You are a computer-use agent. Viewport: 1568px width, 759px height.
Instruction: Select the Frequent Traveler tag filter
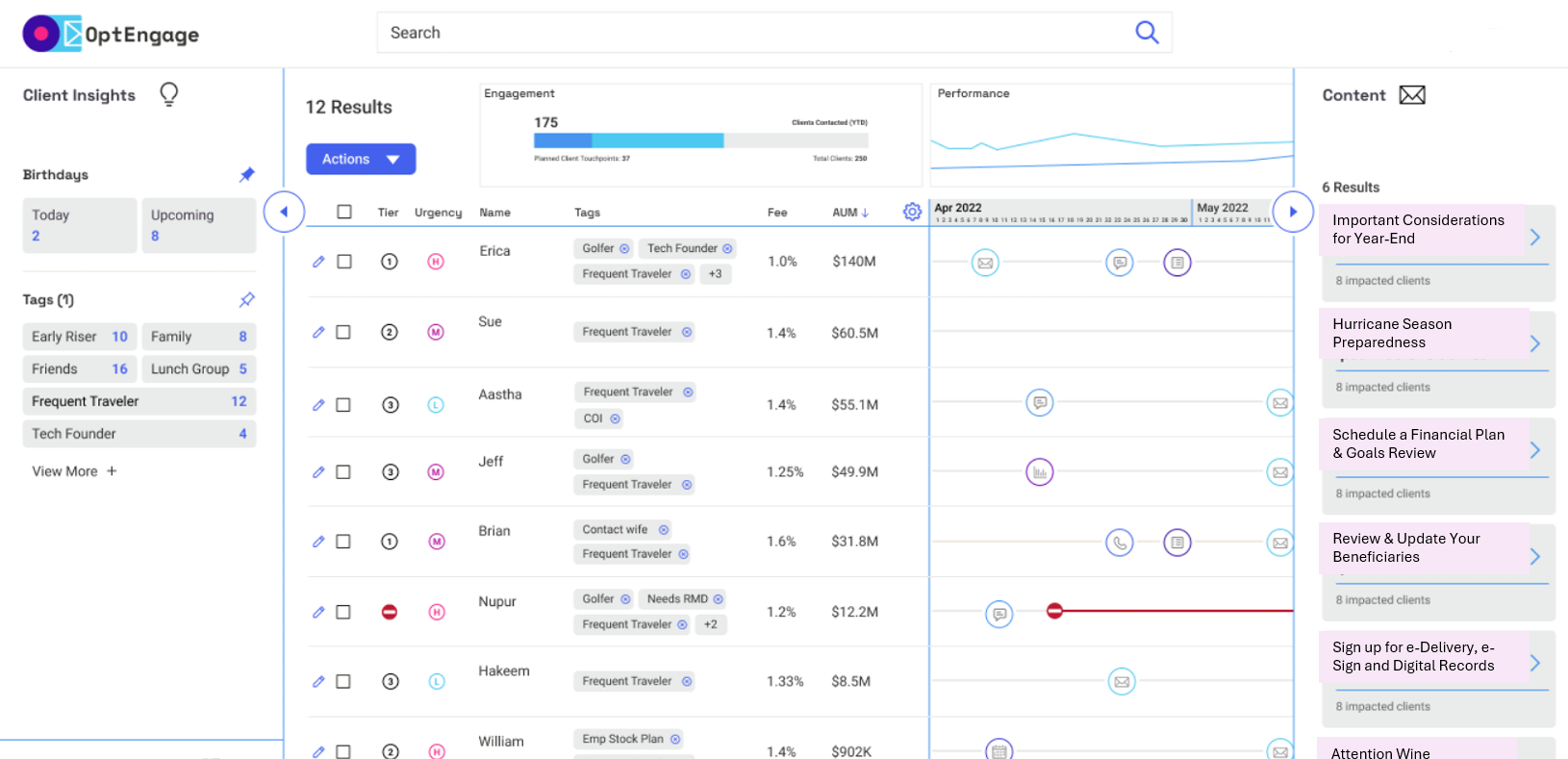point(139,401)
